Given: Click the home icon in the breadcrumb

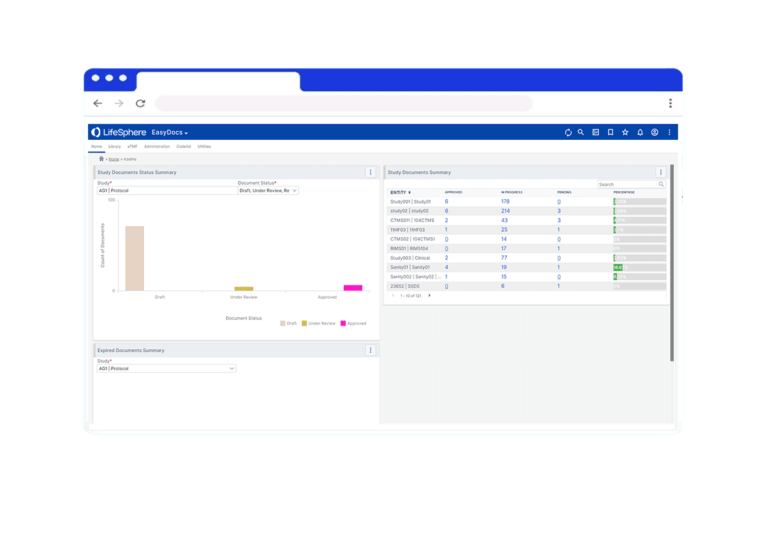Looking at the screenshot, I should coord(101,159).
